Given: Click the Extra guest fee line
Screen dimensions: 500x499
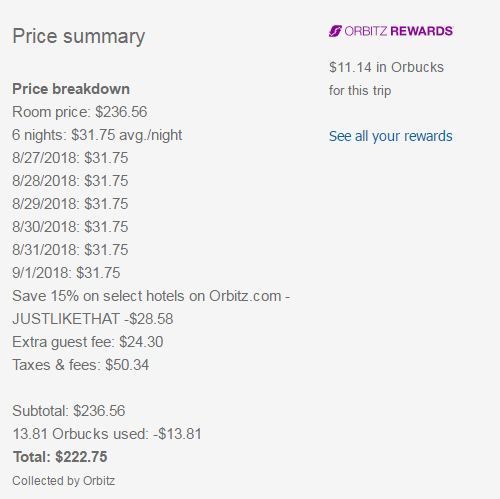Looking at the screenshot, I should (88, 342).
